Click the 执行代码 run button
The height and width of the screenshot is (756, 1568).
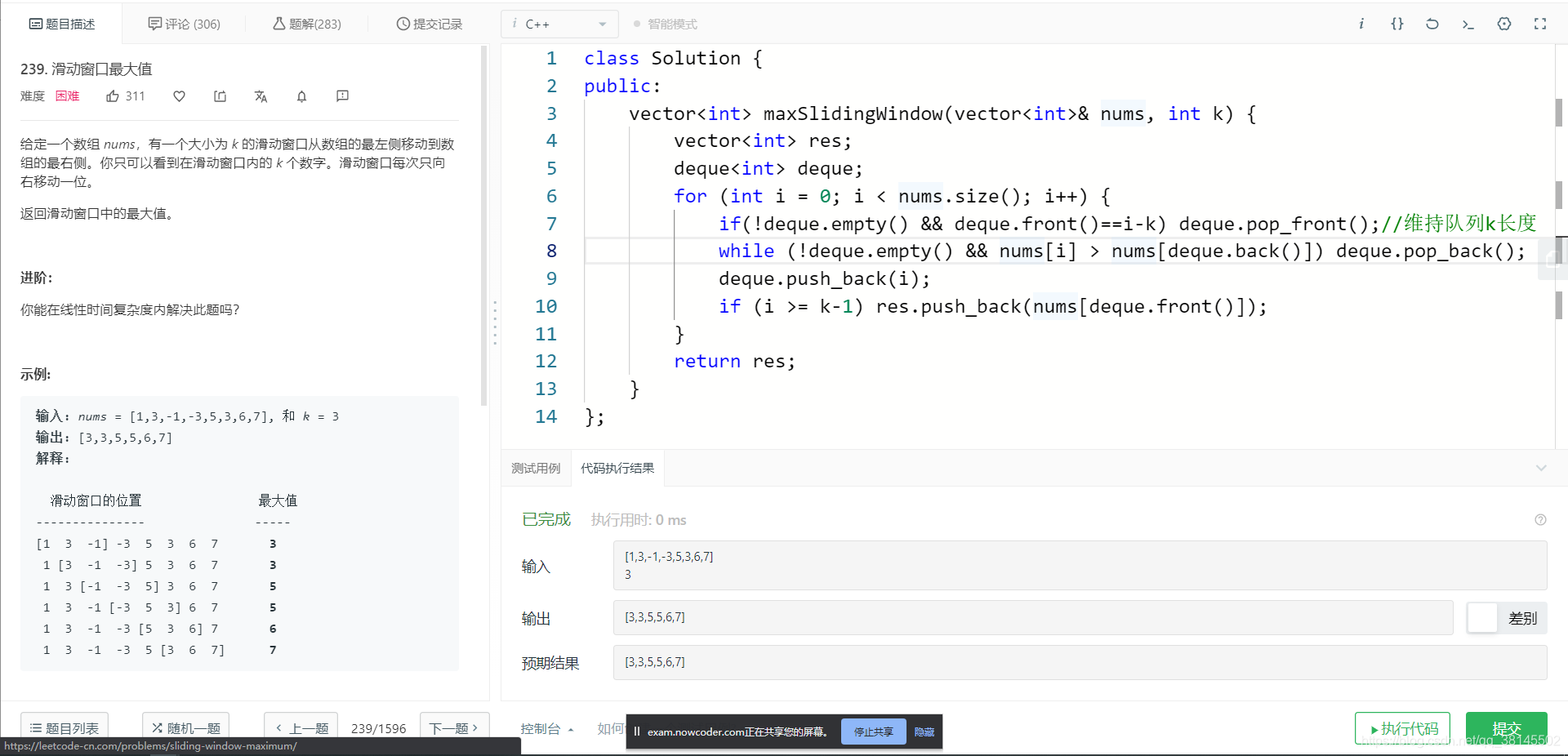tap(1402, 728)
